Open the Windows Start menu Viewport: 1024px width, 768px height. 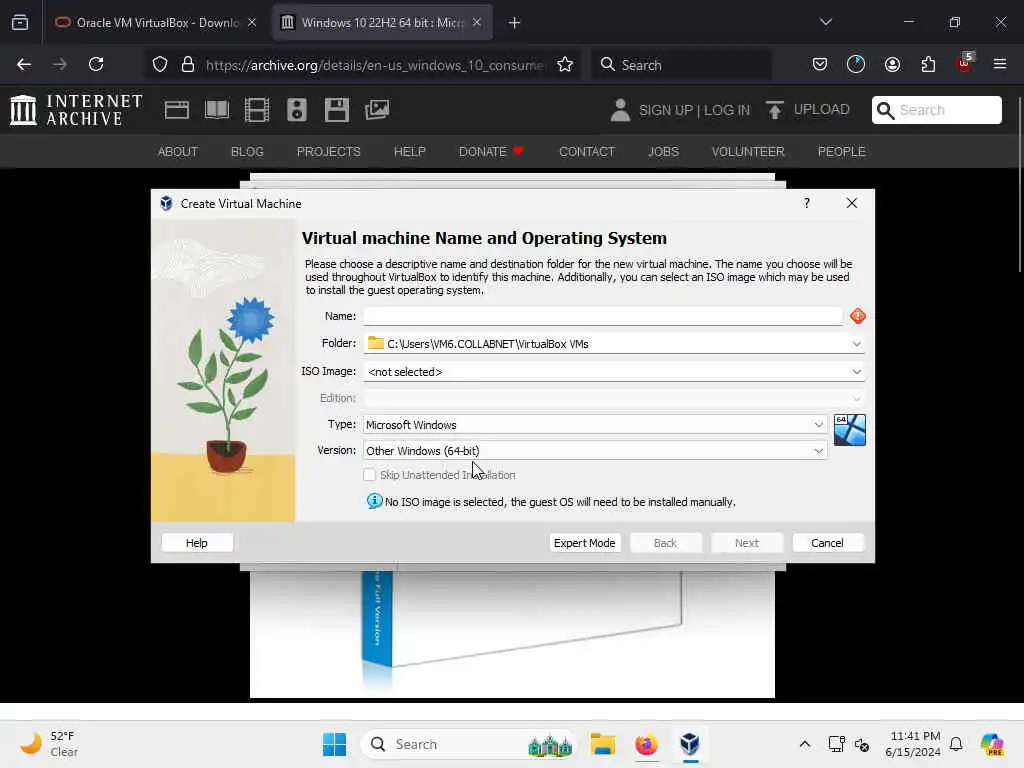click(334, 744)
